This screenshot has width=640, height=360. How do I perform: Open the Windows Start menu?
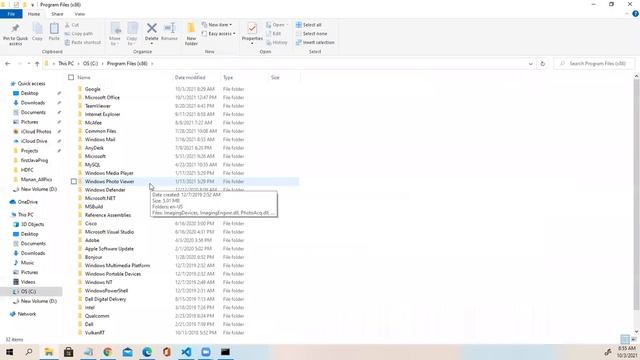(x=9, y=352)
